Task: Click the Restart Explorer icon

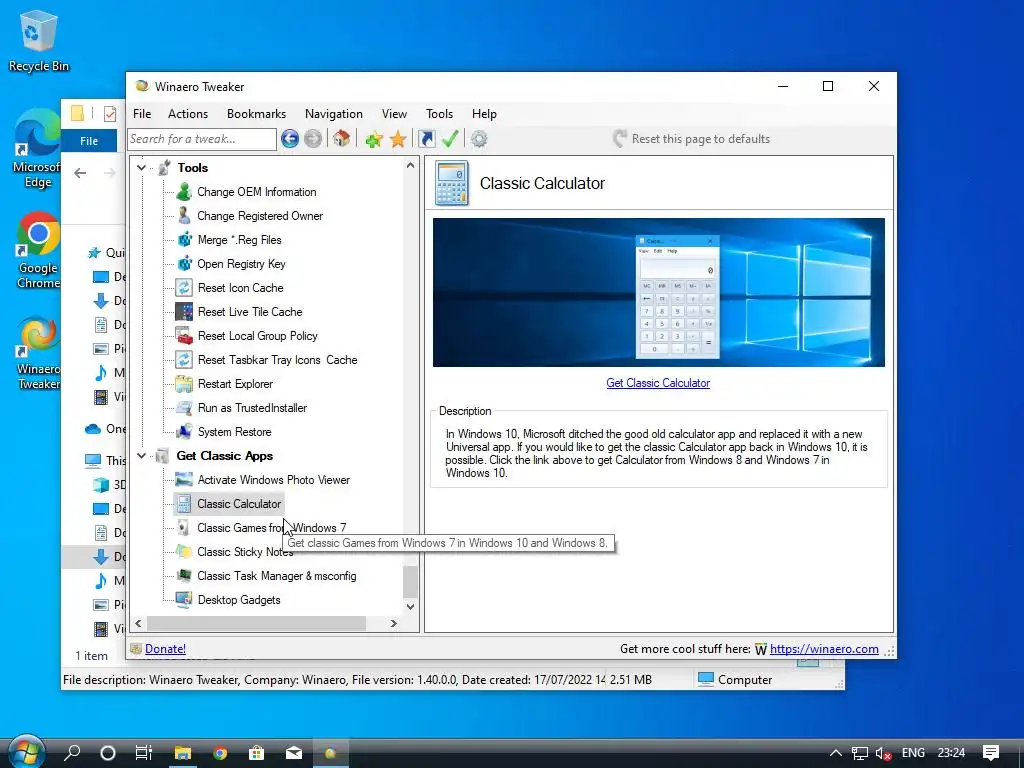Action: click(184, 383)
